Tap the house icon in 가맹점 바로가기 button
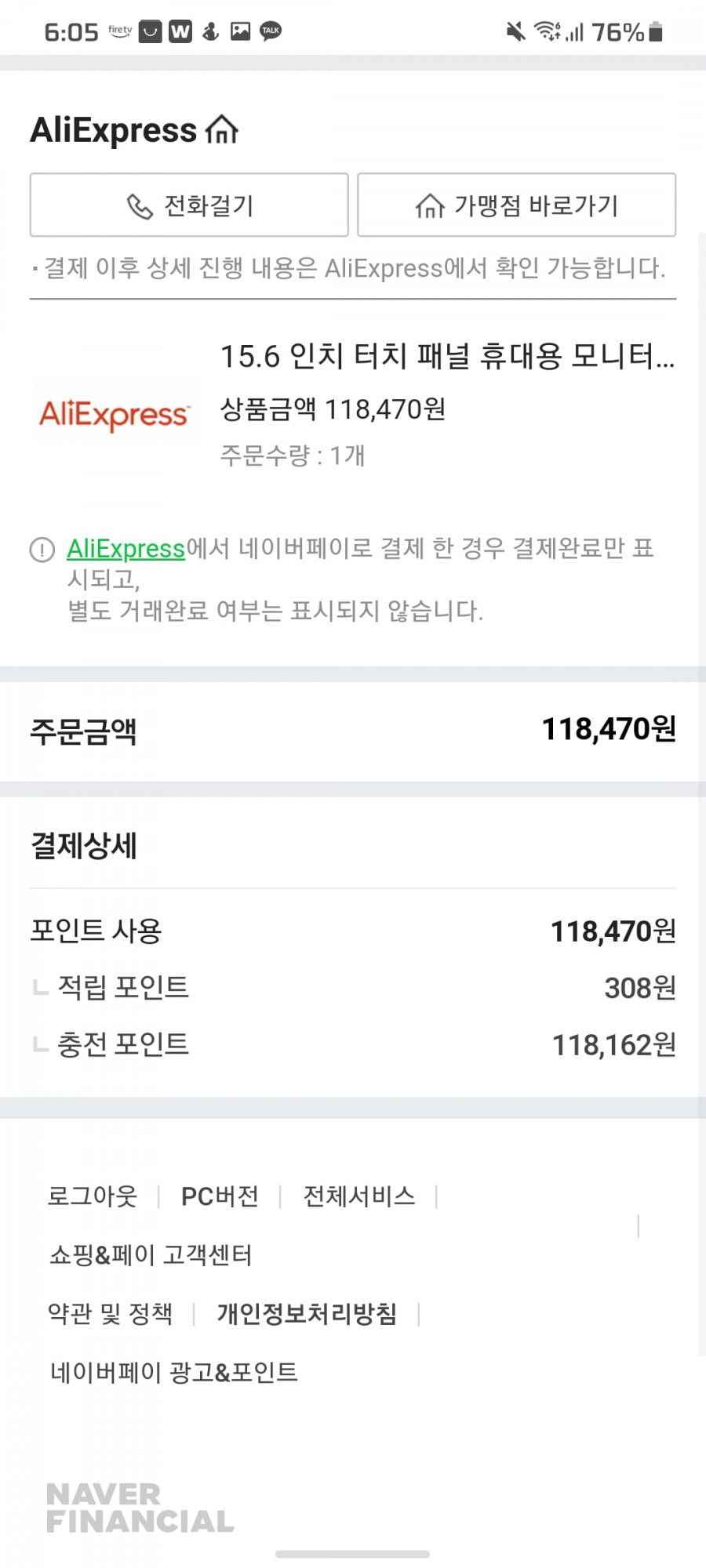The width and height of the screenshot is (706, 1568). click(430, 206)
